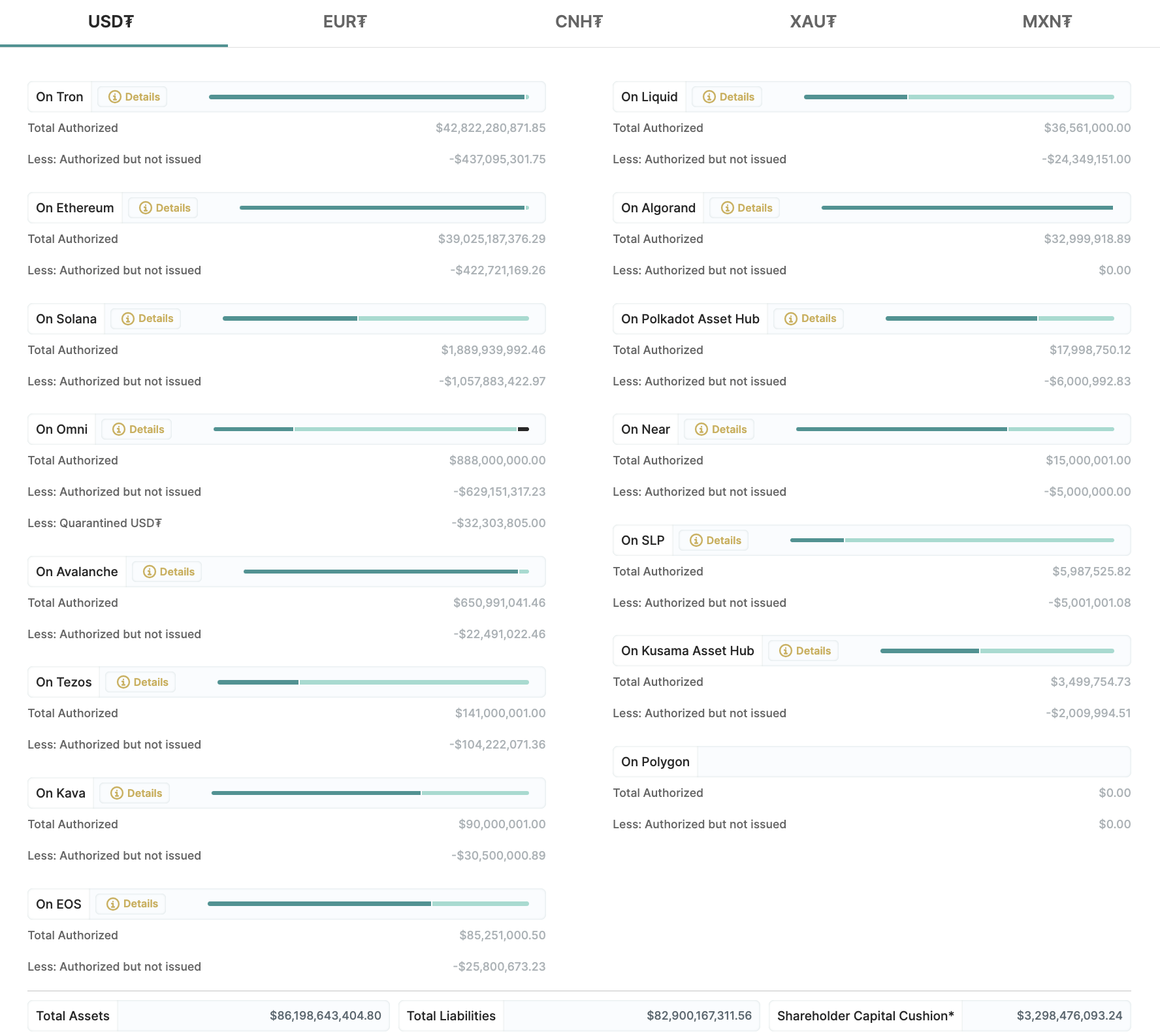View Details for On Omni

click(x=137, y=429)
